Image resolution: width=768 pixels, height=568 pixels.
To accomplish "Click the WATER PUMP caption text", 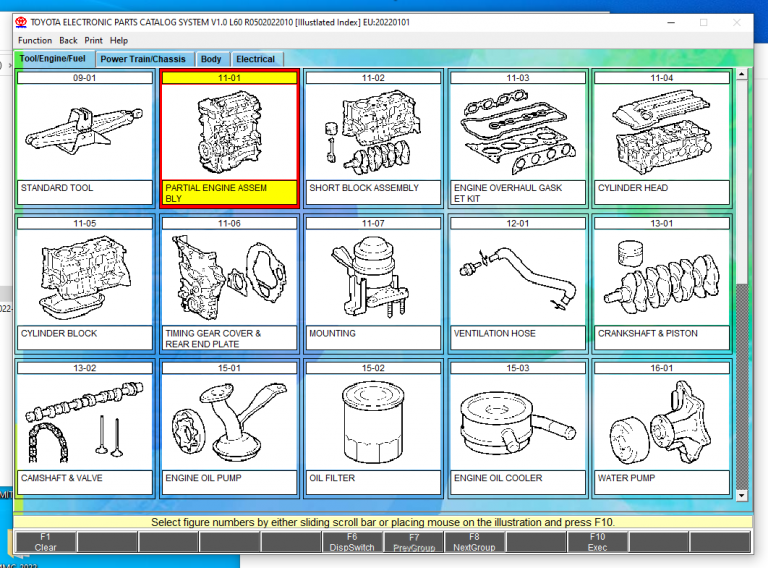I will click(x=626, y=478).
